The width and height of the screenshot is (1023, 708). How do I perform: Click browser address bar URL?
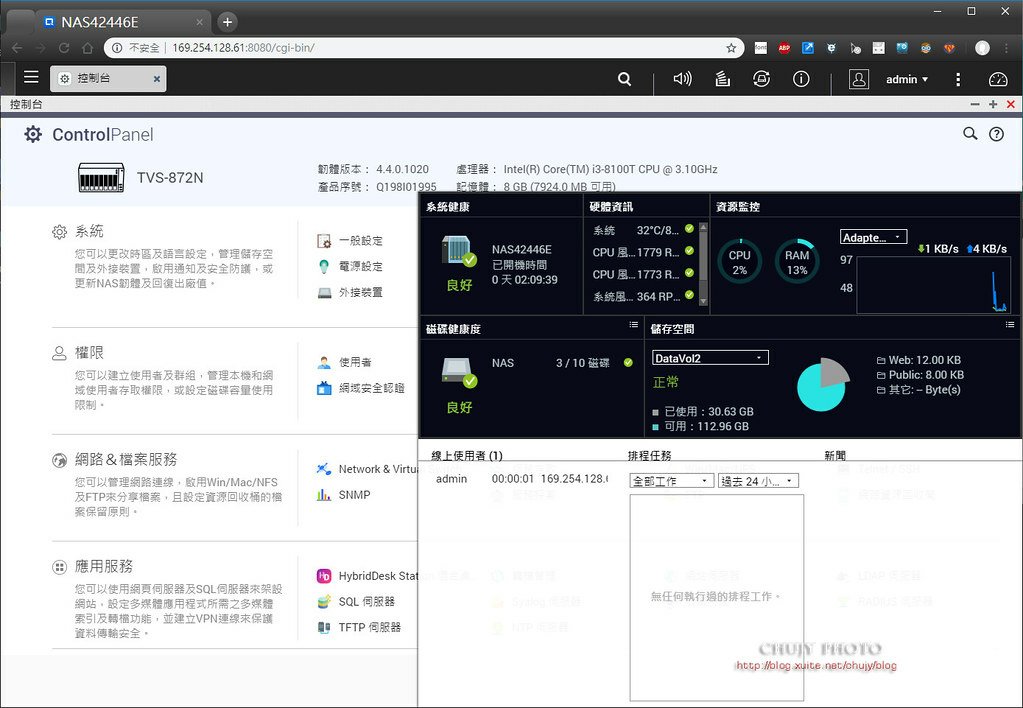243,48
